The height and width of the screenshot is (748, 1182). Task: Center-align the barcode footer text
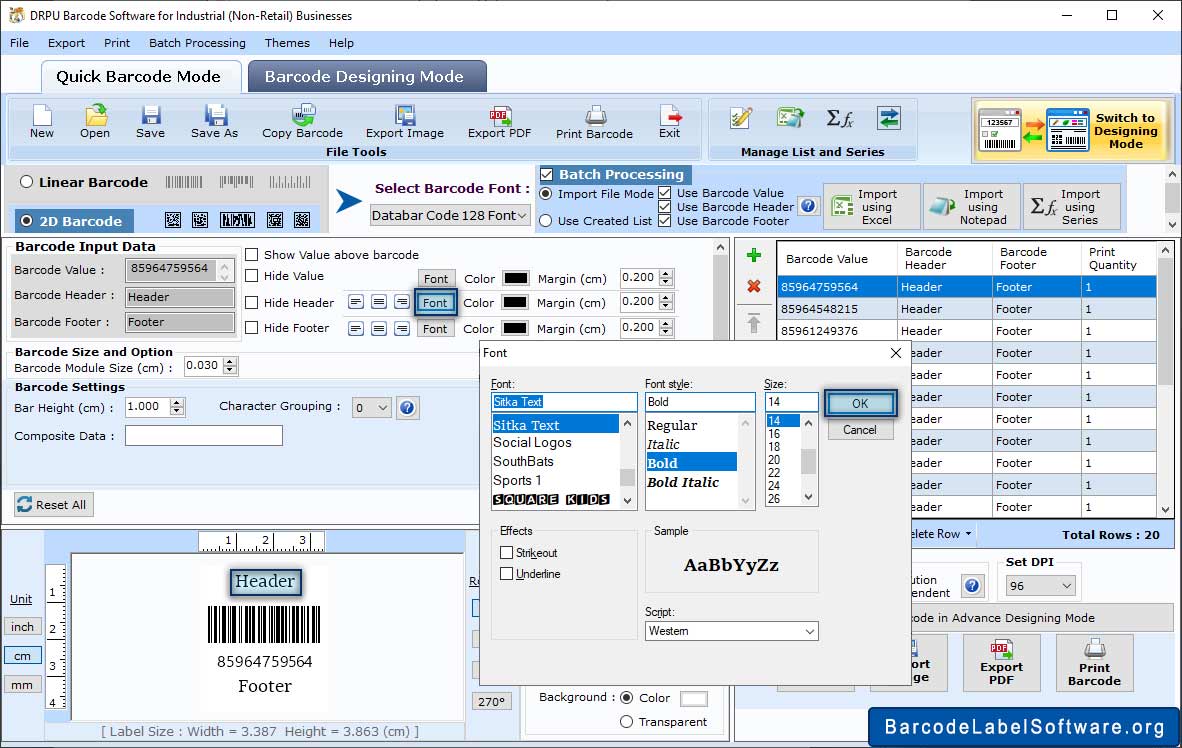pos(379,329)
